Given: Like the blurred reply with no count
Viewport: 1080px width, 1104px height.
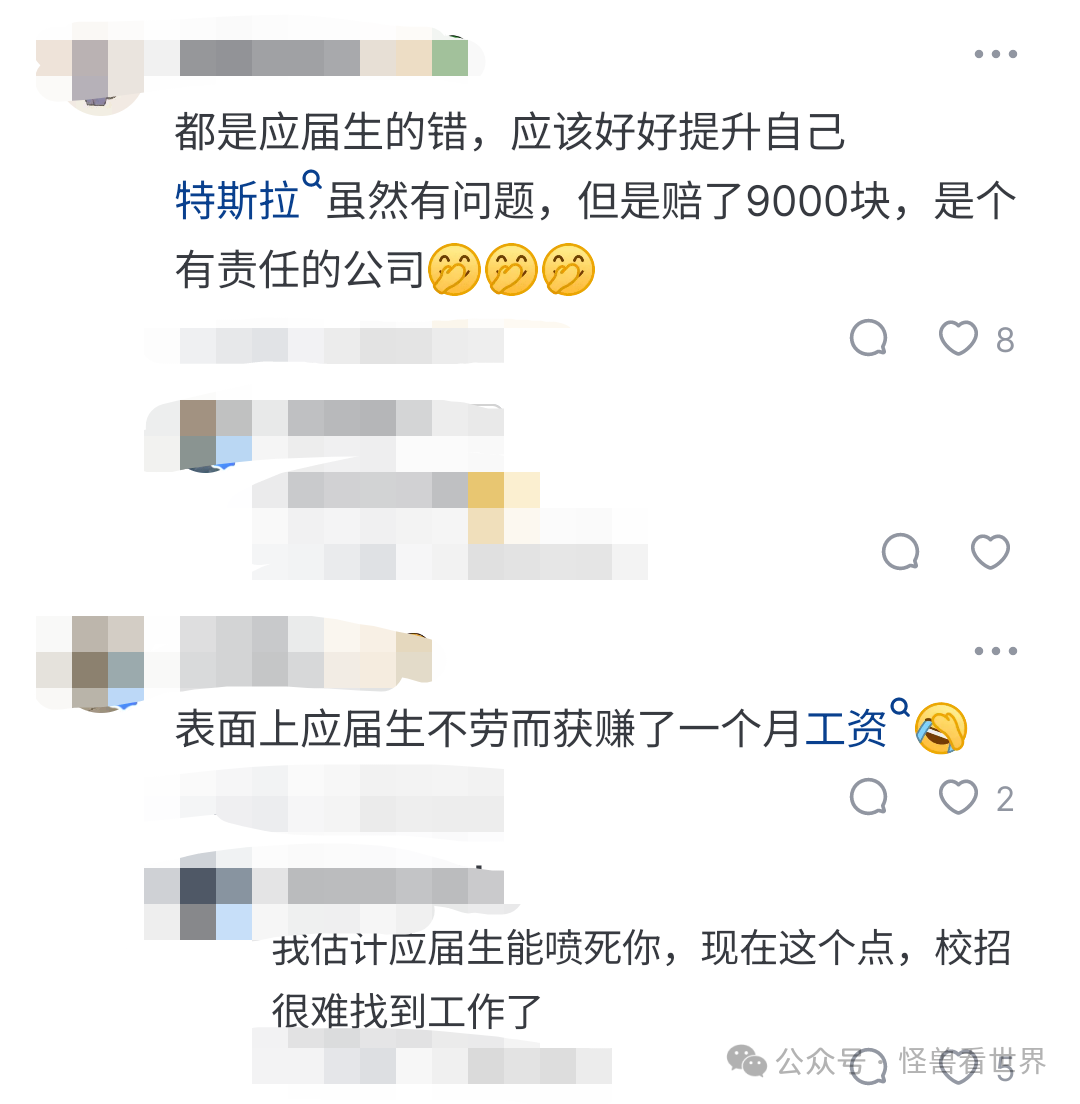Looking at the screenshot, I should [990, 551].
